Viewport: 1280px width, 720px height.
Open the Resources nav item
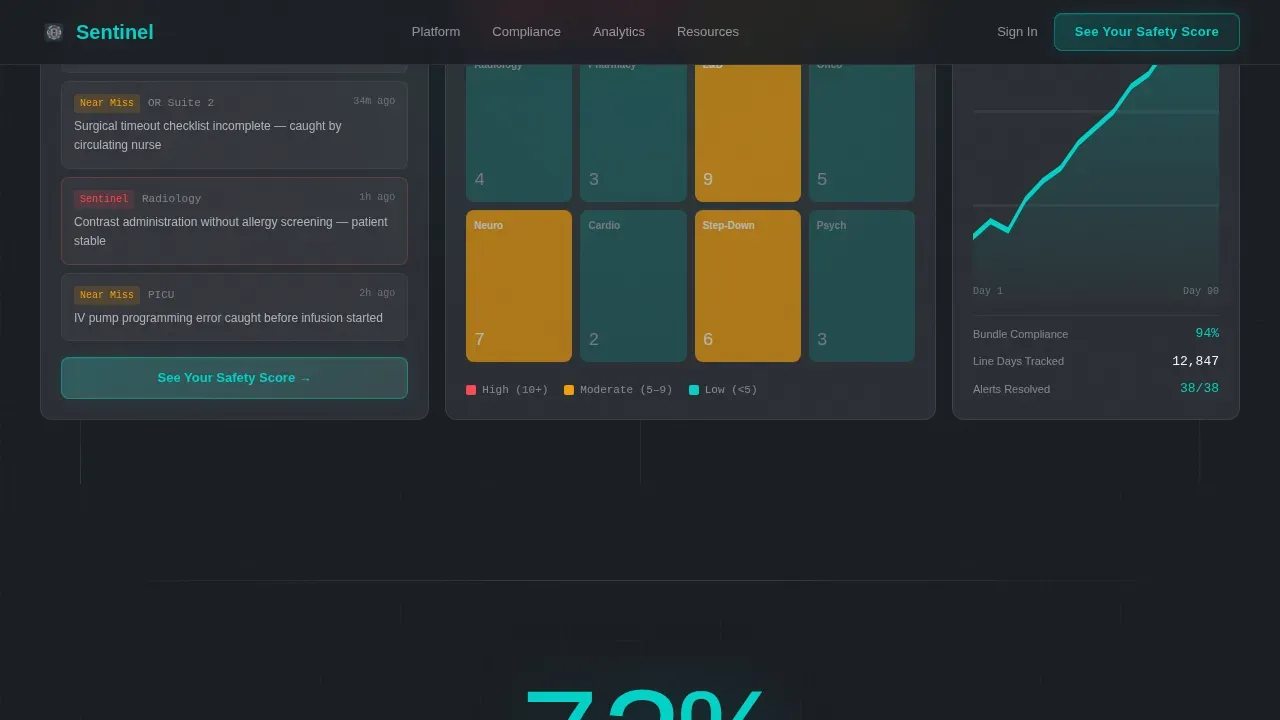(x=708, y=32)
